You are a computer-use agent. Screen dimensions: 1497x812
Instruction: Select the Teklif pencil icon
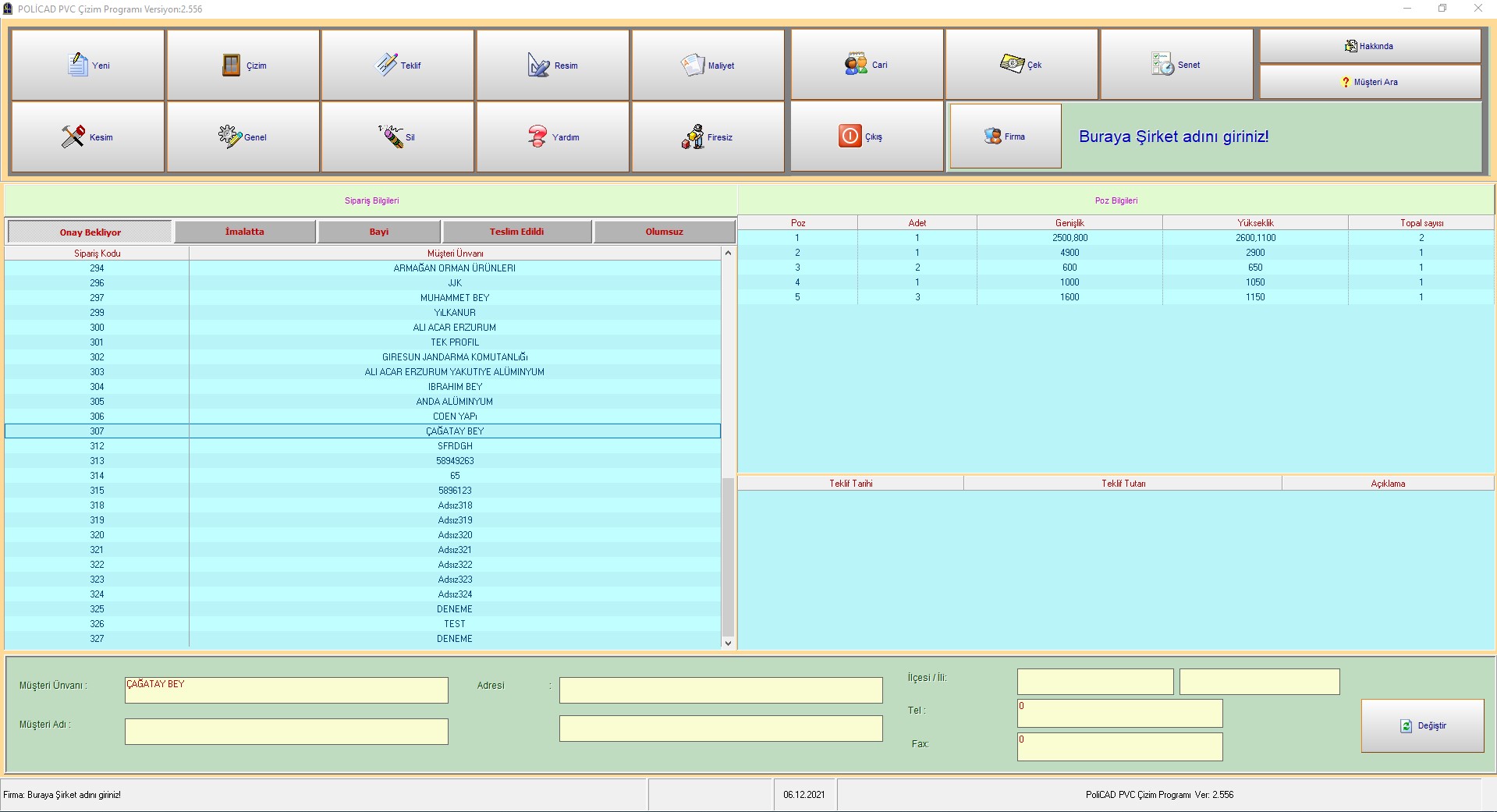pyautogui.click(x=387, y=65)
